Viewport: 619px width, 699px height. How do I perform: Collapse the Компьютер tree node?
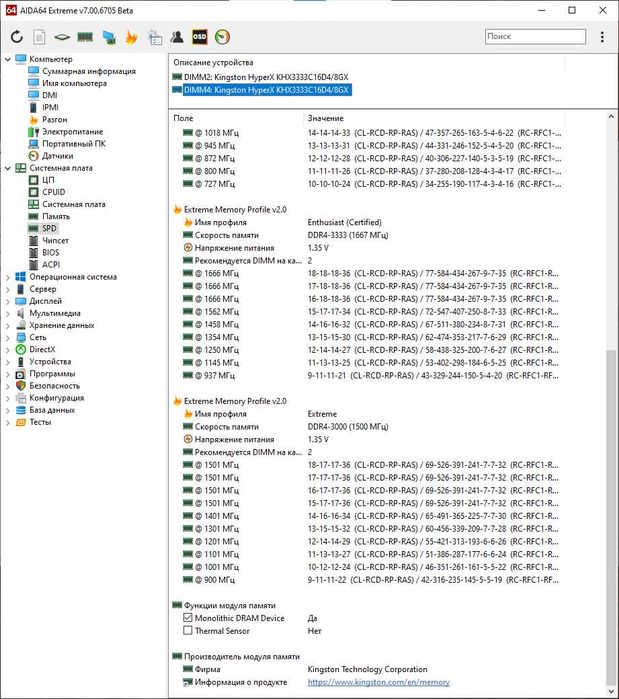[8, 59]
